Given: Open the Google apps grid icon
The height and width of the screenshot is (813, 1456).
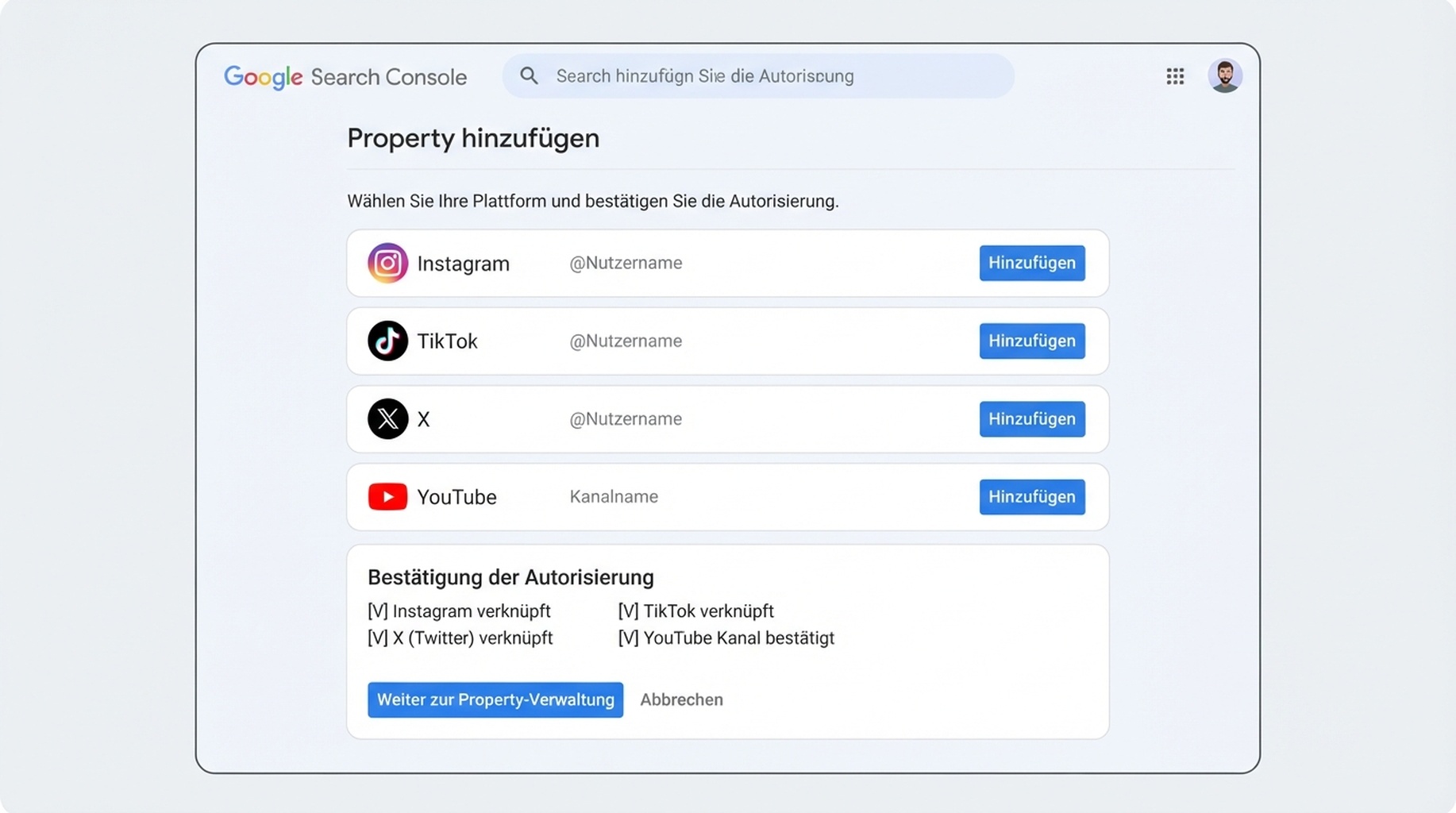Looking at the screenshot, I should click(x=1175, y=76).
